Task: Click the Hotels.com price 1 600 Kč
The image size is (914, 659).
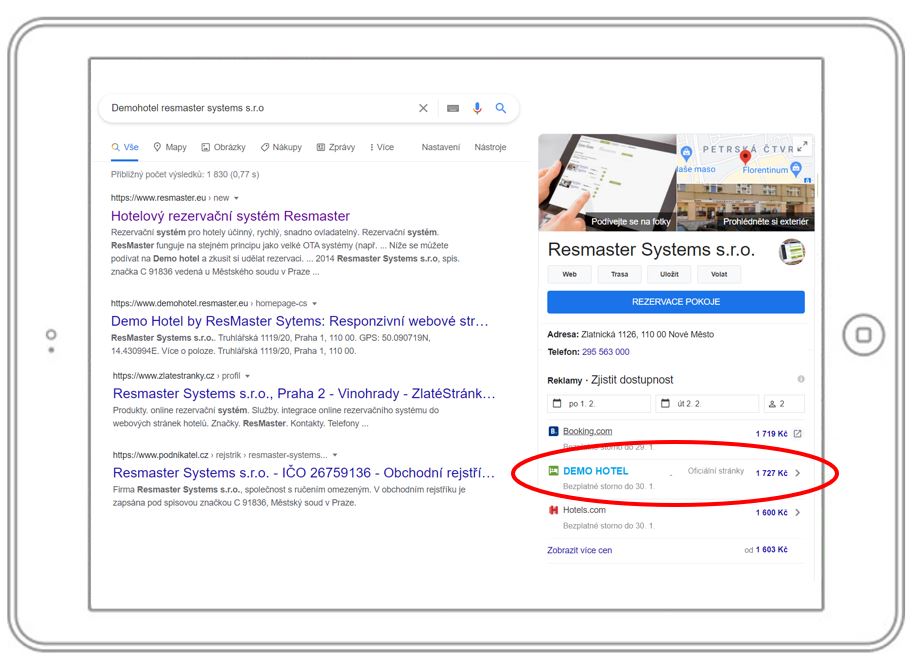Action: click(772, 513)
